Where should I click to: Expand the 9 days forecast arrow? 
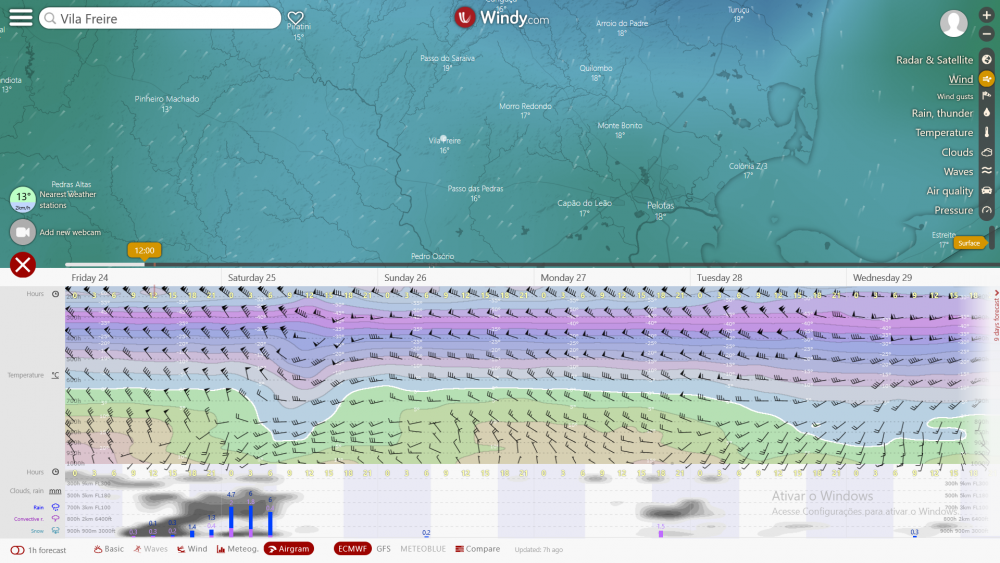click(x=996, y=294)
